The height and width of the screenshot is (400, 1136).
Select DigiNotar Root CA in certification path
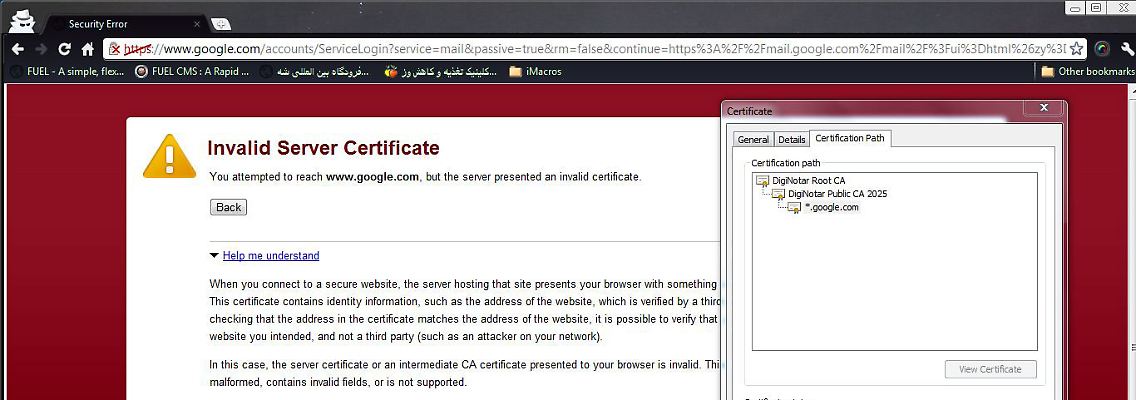[x=809, y=180]
